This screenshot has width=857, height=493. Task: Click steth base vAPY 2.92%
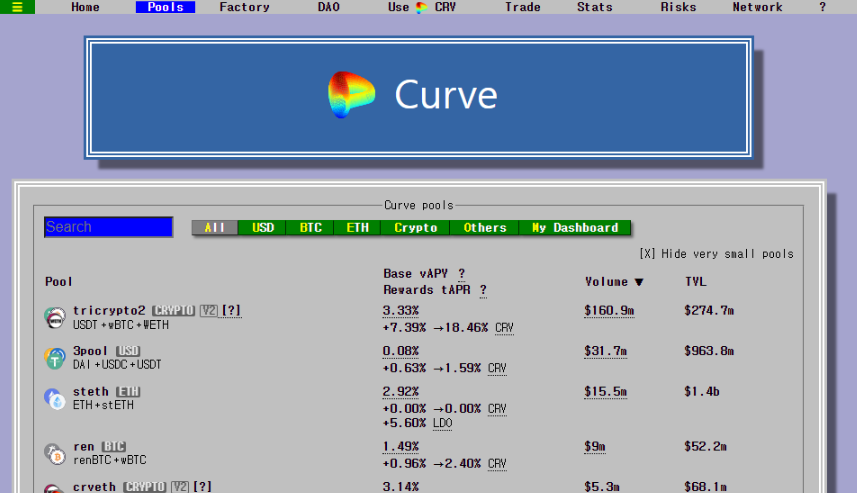[x=401, y=392]
